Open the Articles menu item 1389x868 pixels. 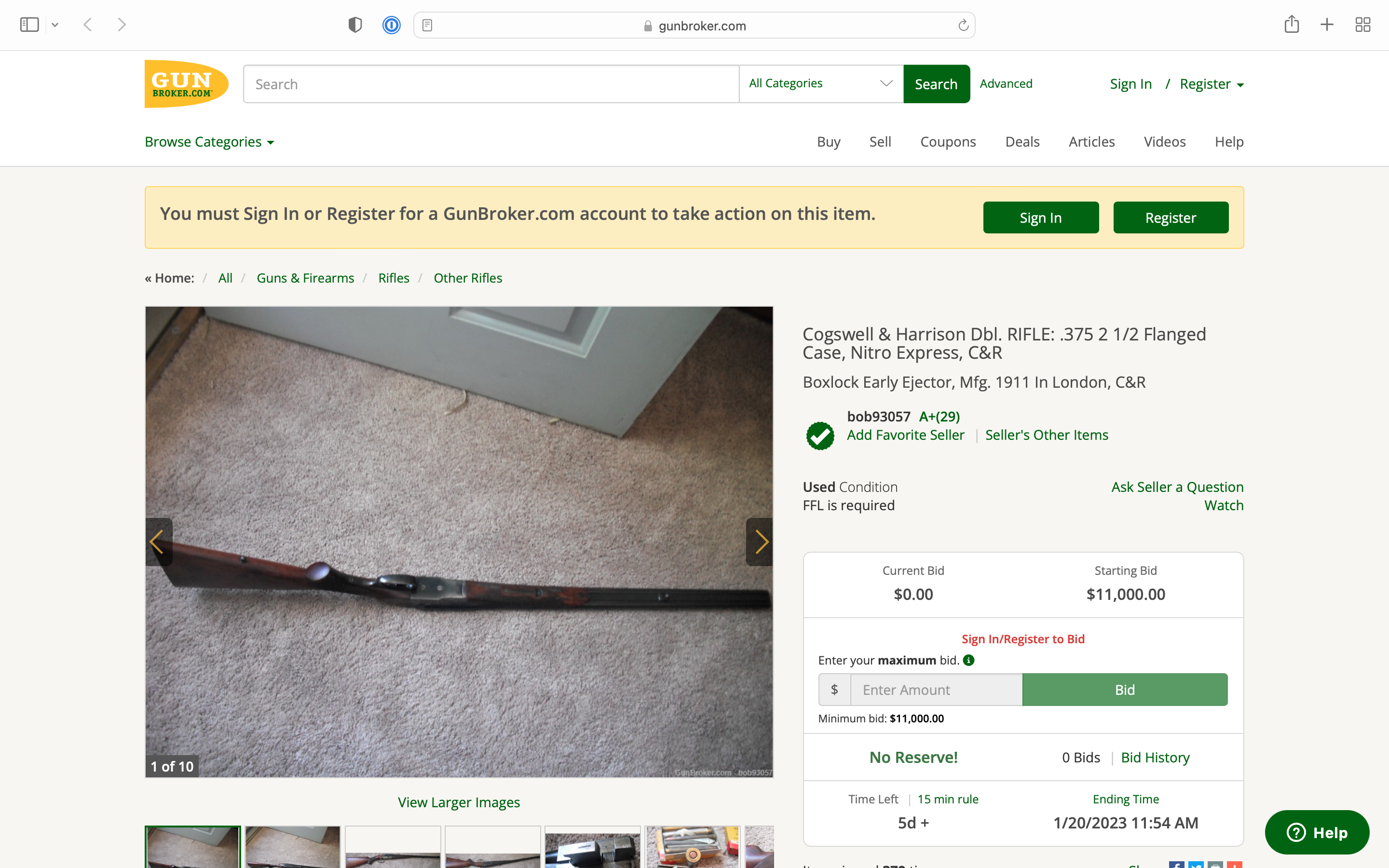1091,142
